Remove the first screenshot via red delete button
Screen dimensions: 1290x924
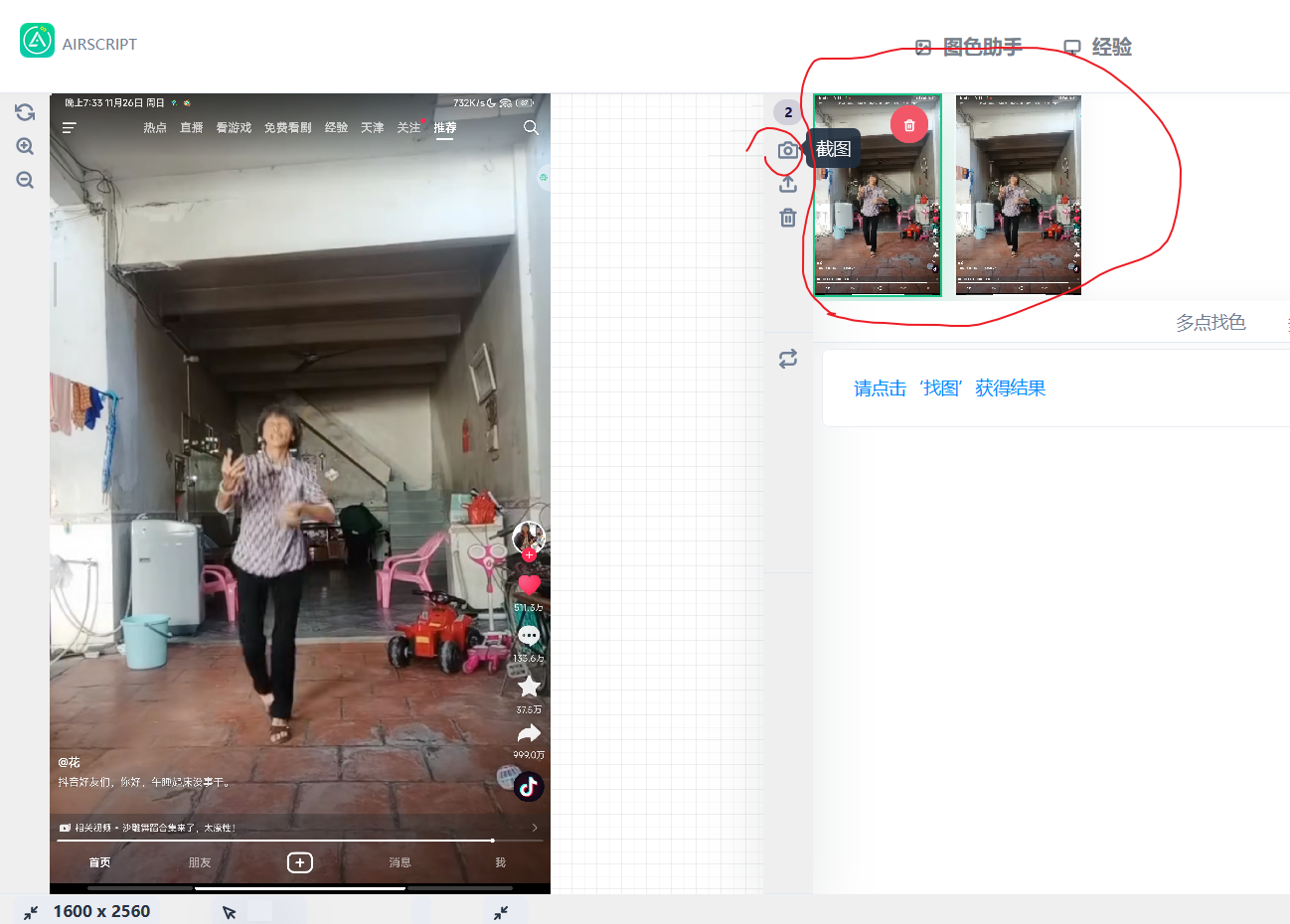click(x=909, y=125)
